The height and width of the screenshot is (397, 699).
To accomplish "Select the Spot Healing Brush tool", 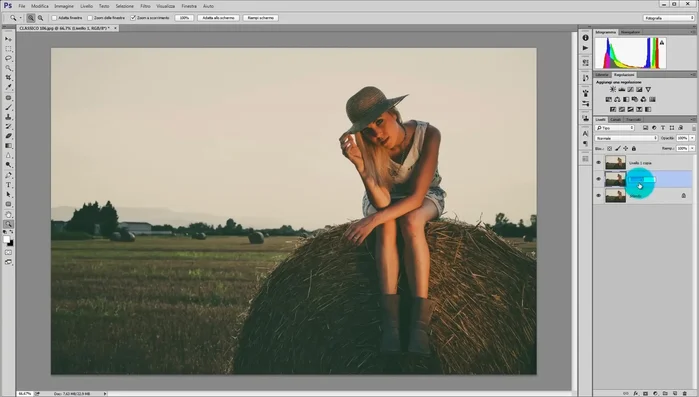I will pos(8,98).
